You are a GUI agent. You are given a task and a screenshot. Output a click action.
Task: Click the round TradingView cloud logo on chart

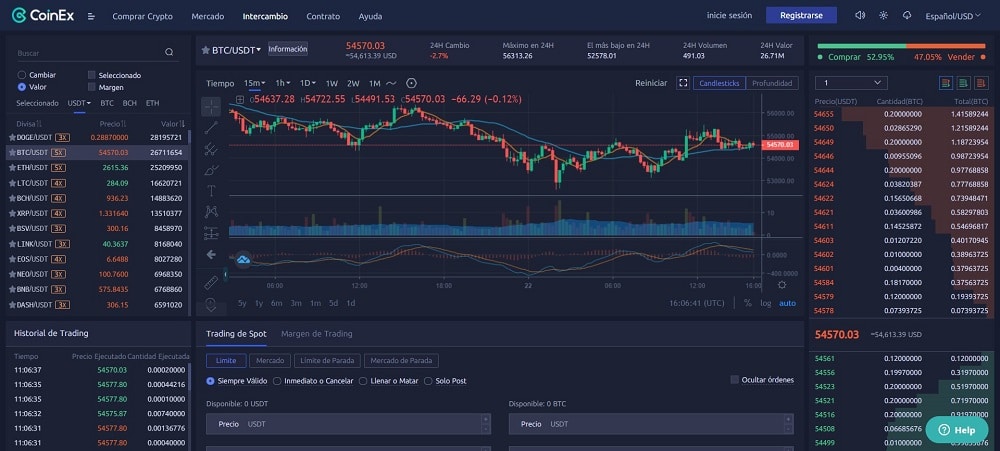click(243, 260)
